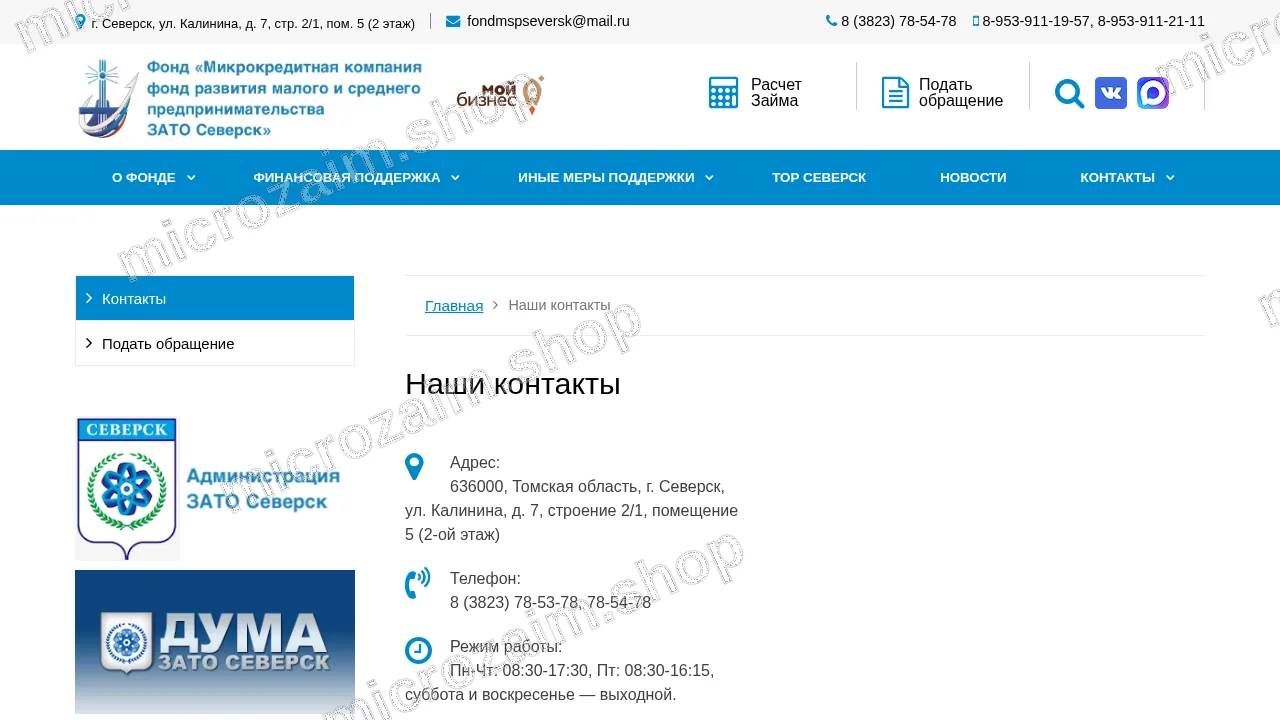Expand the О ФОНДЕ menu arrow
Screen dimensions: 1280x720
(x=191, y=178)
